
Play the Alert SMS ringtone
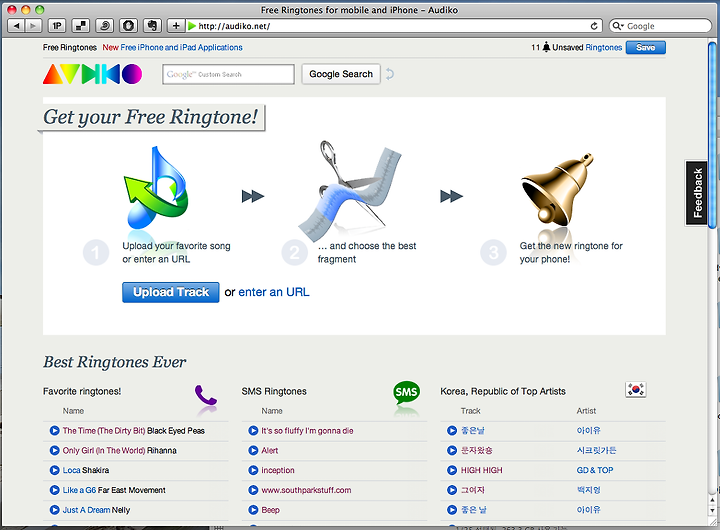click(x=253, y=450)
